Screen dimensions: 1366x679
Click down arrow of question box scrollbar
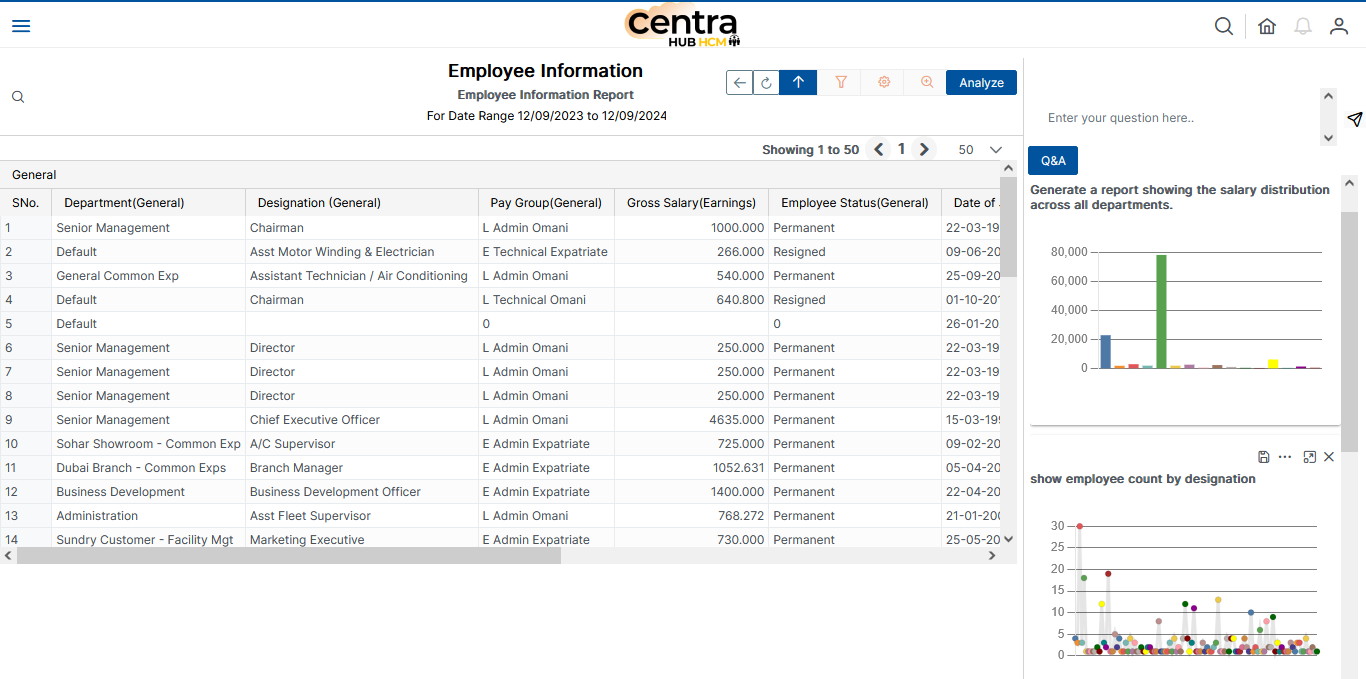coord(1328,138)
